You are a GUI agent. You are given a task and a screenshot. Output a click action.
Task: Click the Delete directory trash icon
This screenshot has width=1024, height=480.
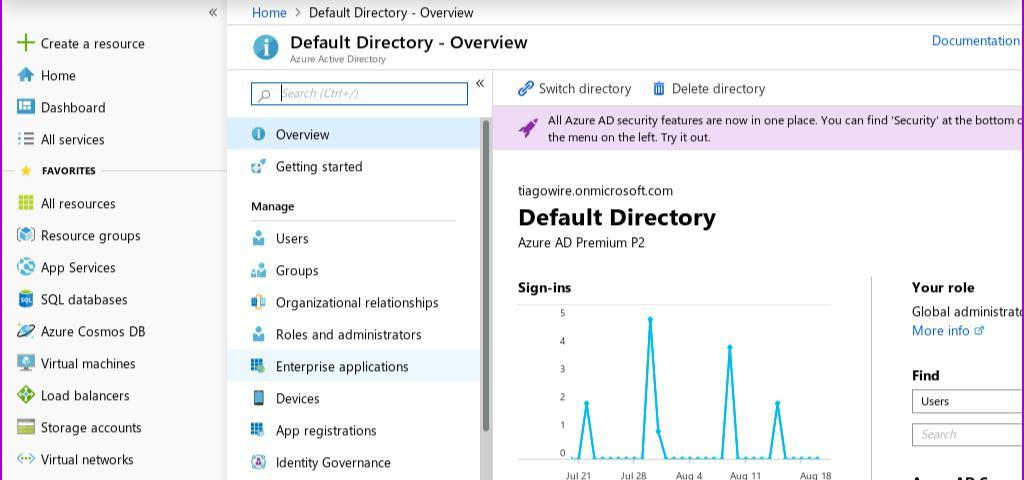coord(659,88)
